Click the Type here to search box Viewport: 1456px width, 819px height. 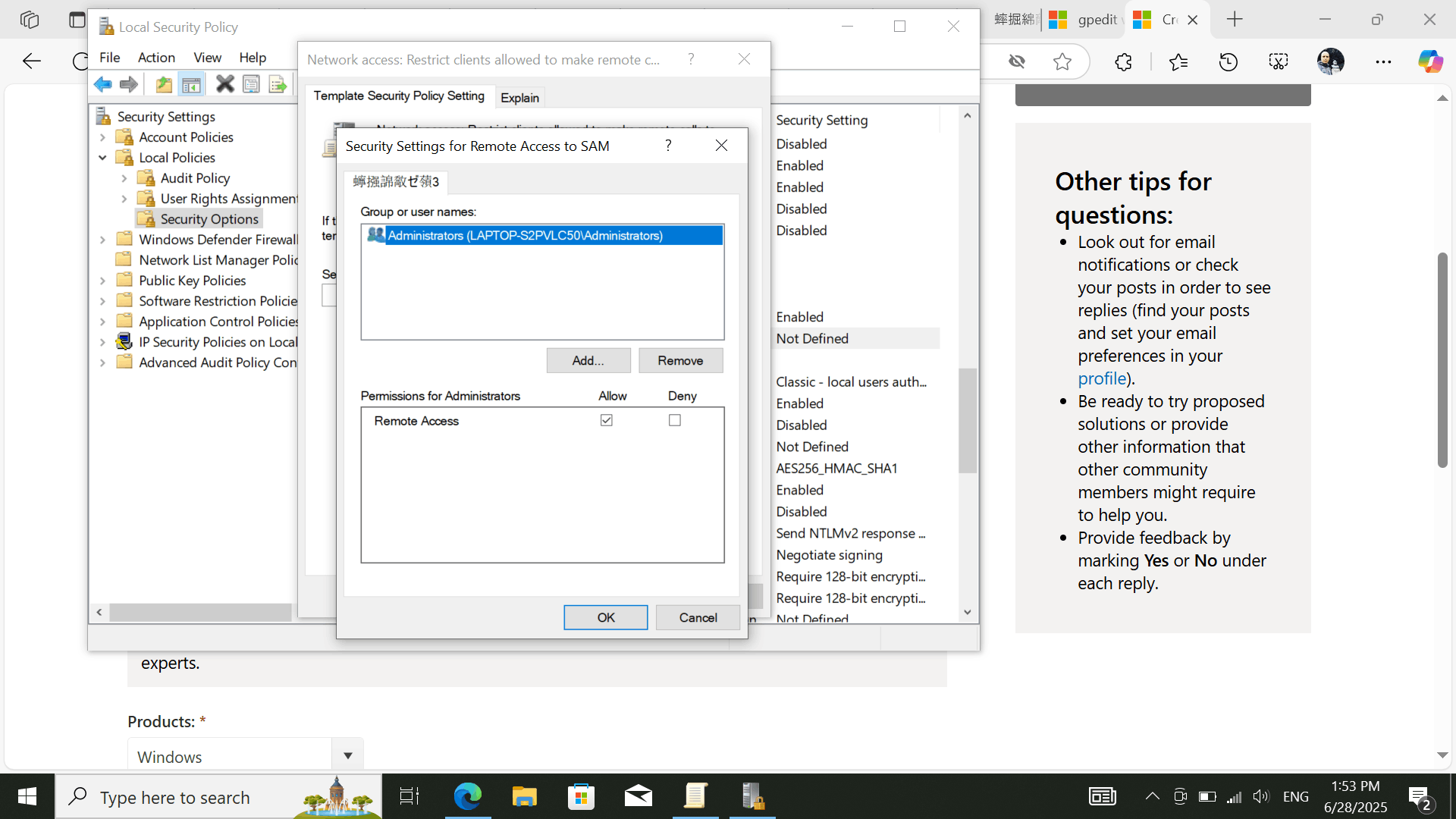point(218,797)
